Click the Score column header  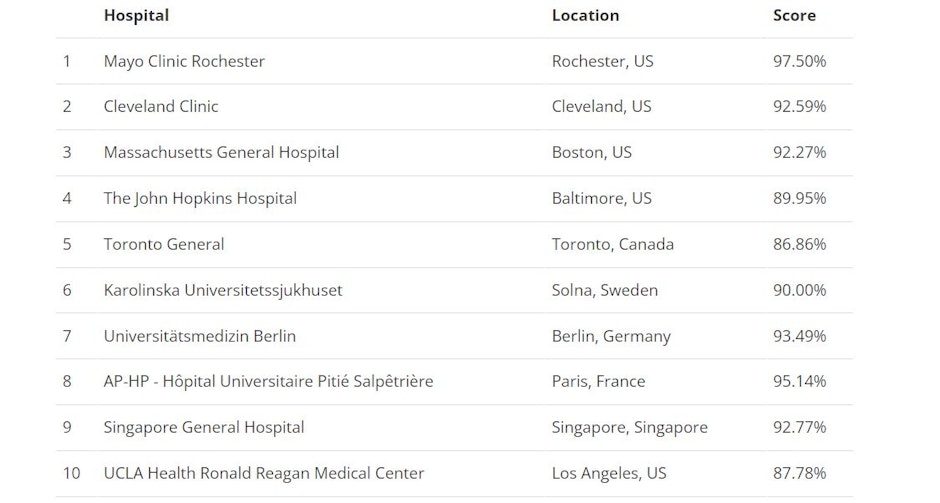click(794, 16)
